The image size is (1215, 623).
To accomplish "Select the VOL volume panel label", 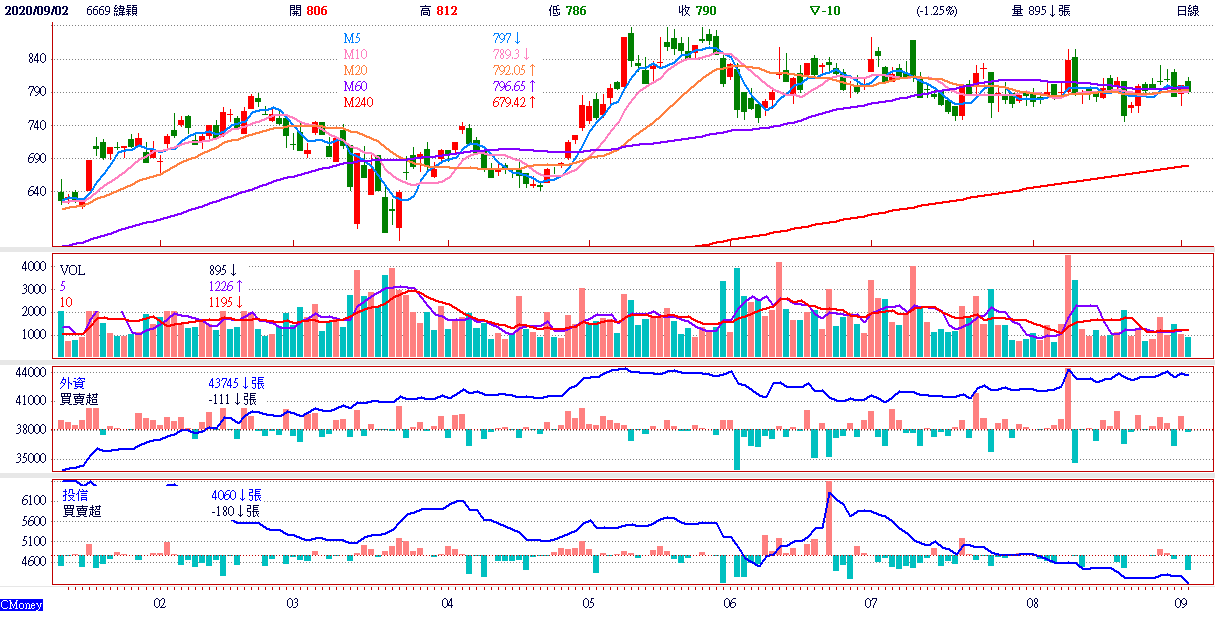I will pos(73,270).
